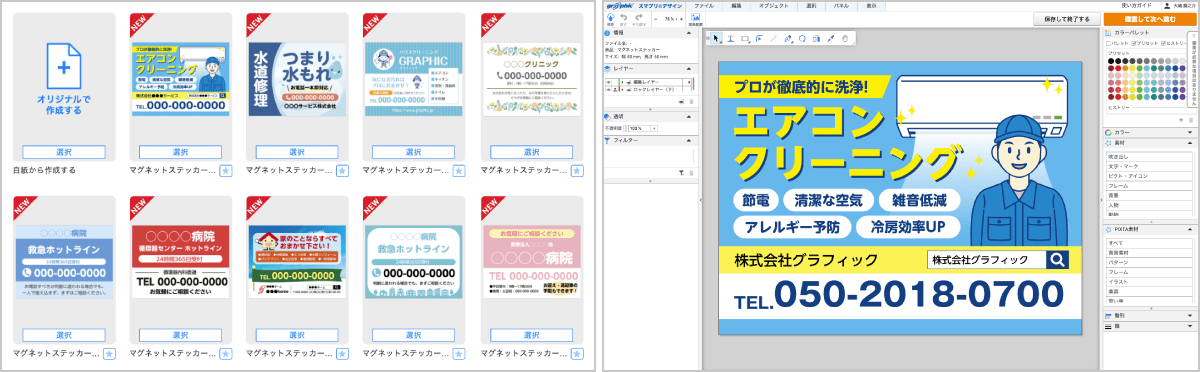Collapse the レイヤー panel
Screen dimensions: 1200x372
pyautogui.click(x=688, y=68)
